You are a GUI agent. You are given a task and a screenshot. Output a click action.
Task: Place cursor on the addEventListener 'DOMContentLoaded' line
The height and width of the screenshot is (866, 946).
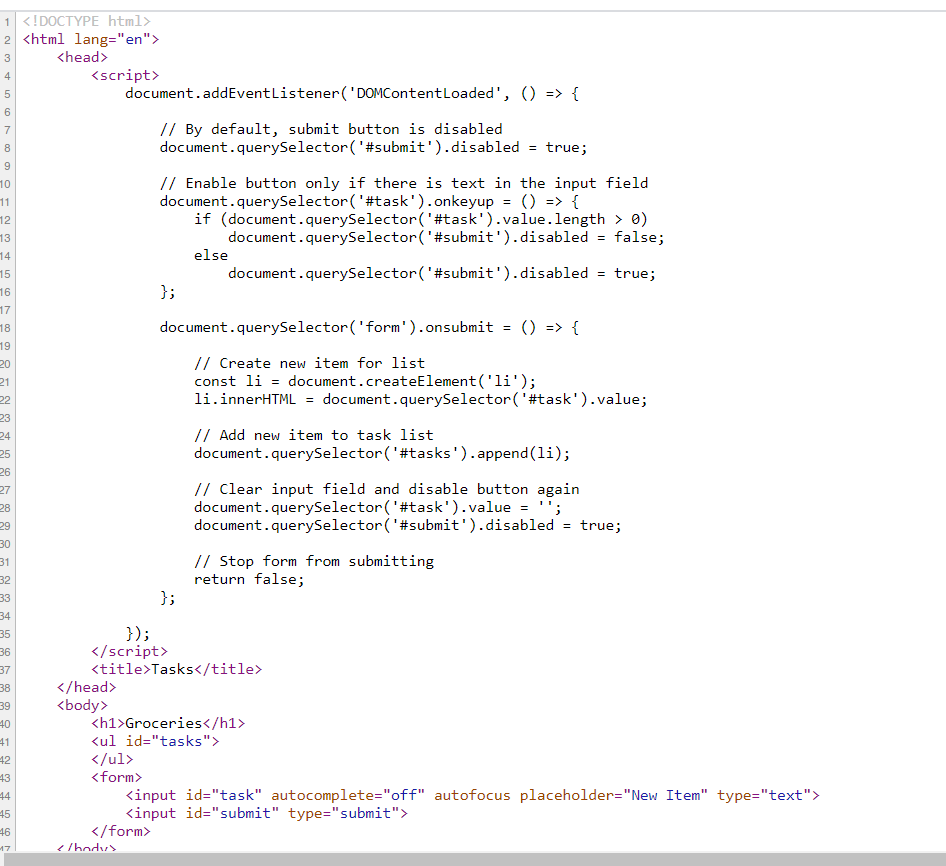click(x=352, y=94)
